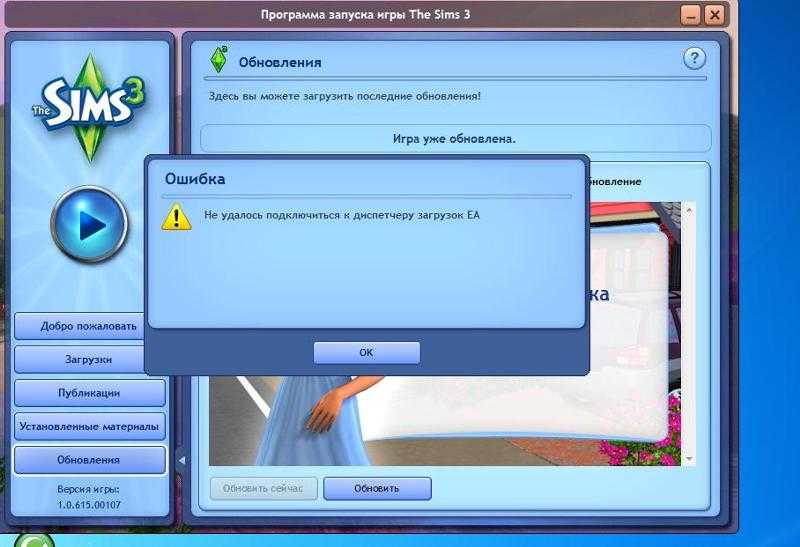800x547 pixels.
Task: Click the 'Ошибка' dialog title
Action: point(195,179)
